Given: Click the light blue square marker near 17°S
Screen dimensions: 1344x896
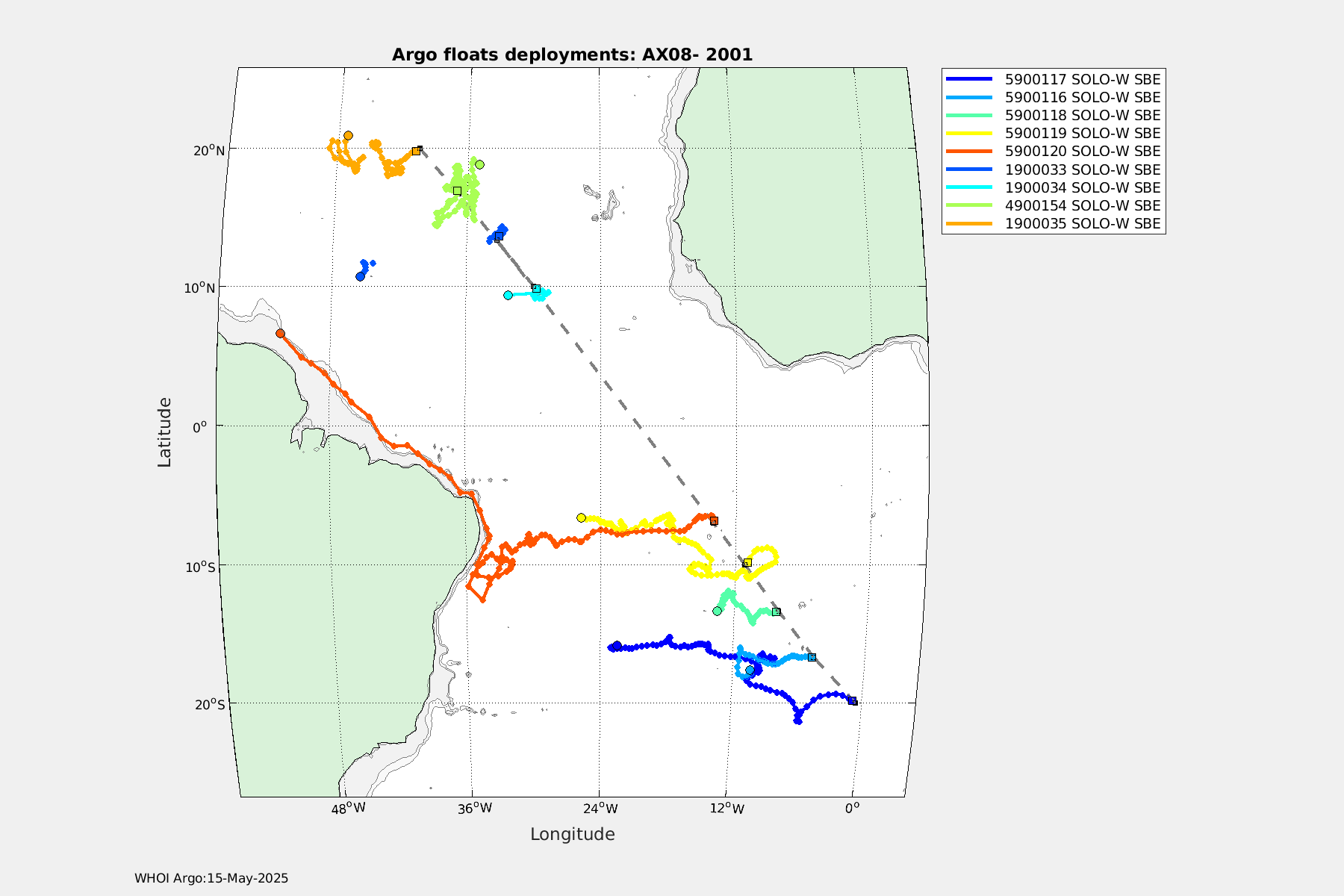Looking at the screenshot, I should [812, 657].
